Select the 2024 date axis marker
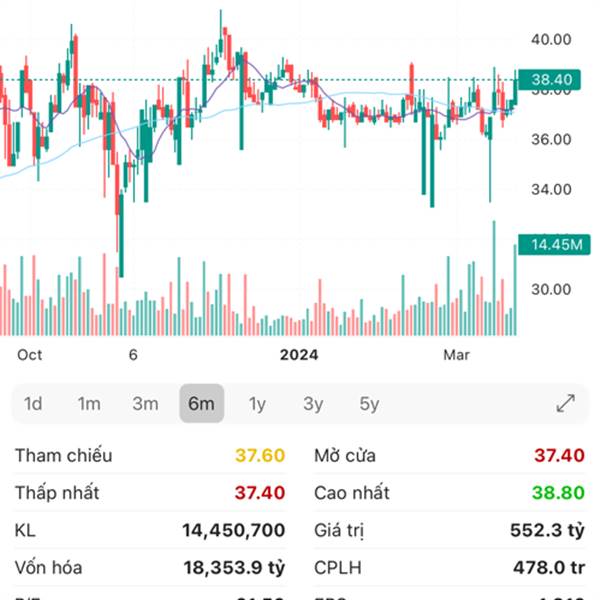Image resolution: width=600 pixels, height=600 pixels. click(x=298, y=354)
